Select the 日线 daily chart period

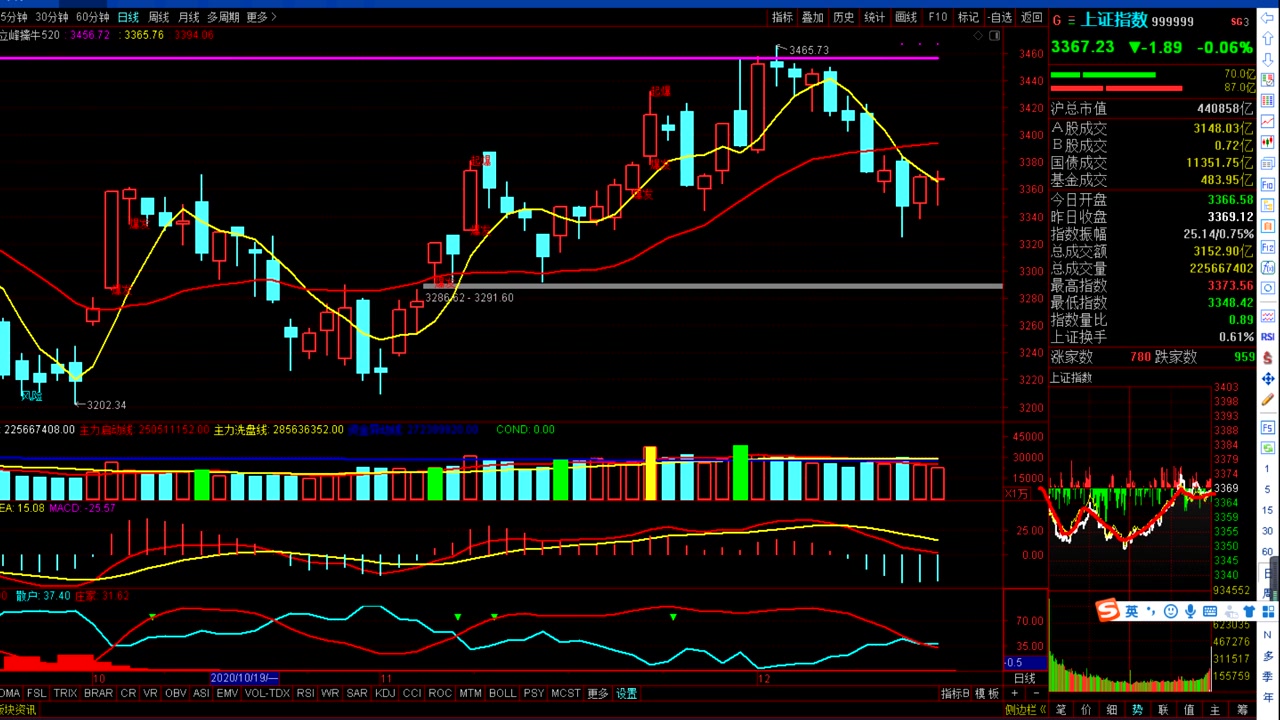coord(128,17)
